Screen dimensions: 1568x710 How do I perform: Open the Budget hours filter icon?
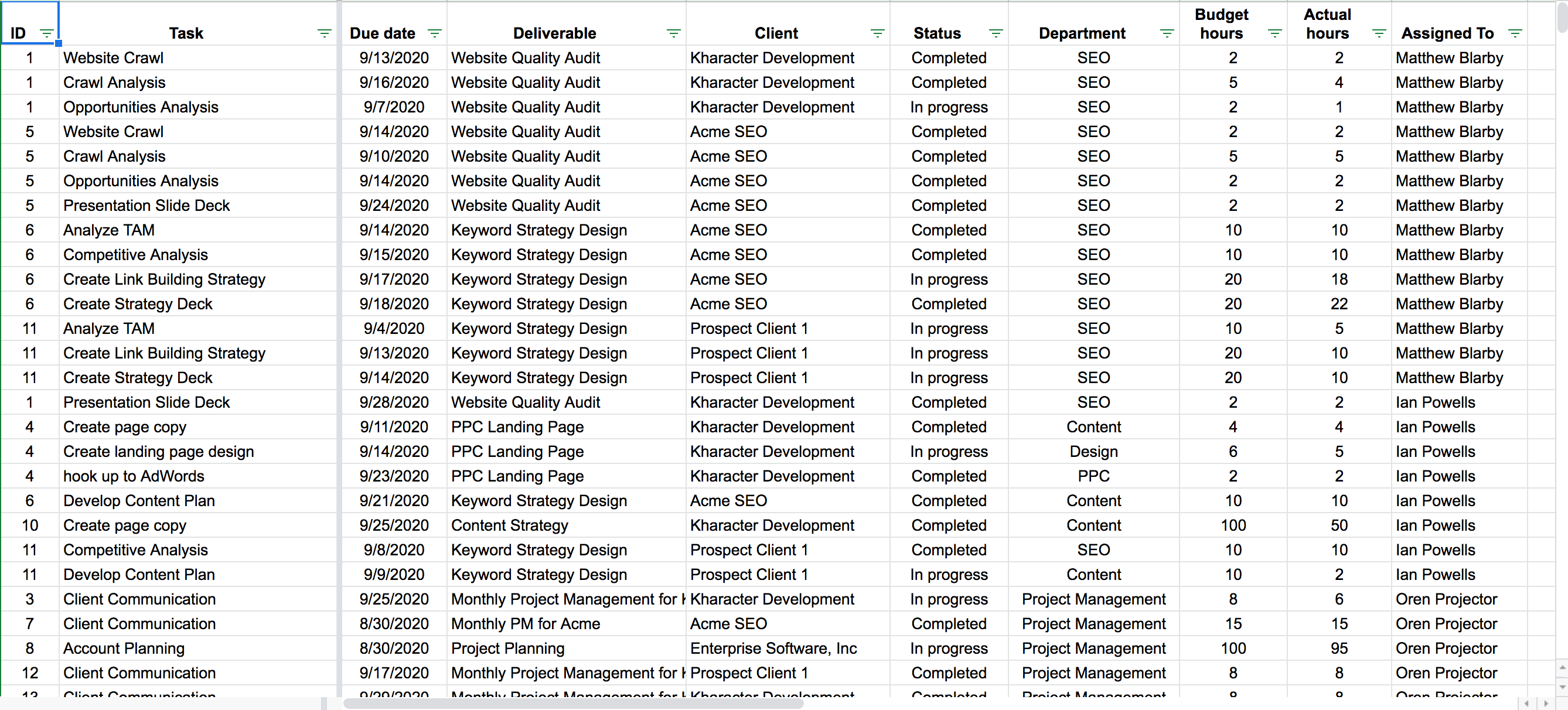pos(1274,33)
